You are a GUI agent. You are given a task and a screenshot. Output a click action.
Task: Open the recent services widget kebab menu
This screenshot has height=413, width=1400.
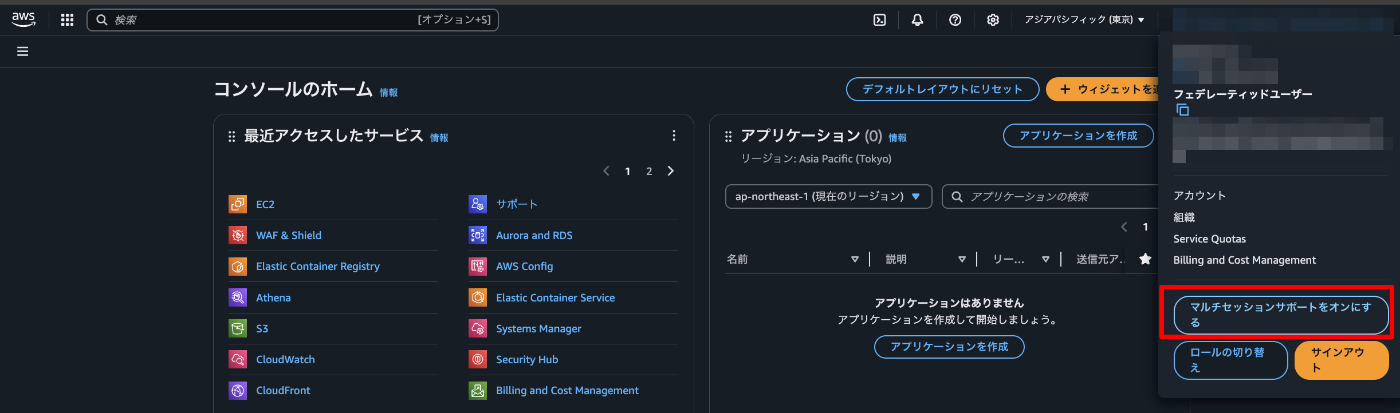674,136
